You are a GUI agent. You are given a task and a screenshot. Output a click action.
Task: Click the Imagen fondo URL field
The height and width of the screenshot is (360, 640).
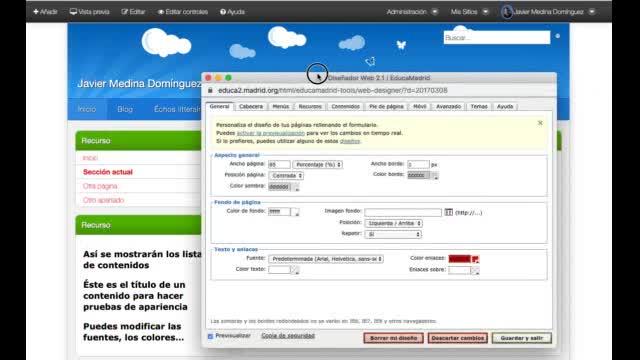click(x=403, y=212)
